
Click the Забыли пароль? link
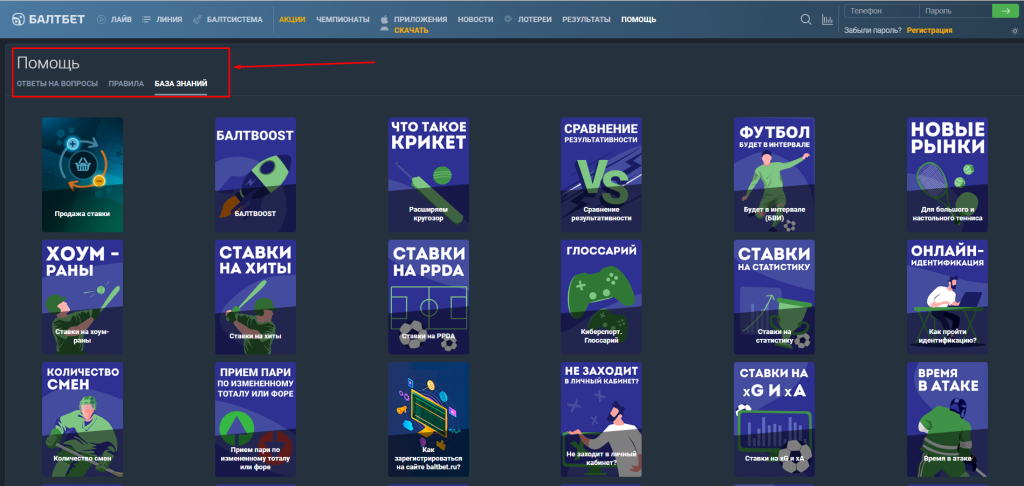click(873, 31)
